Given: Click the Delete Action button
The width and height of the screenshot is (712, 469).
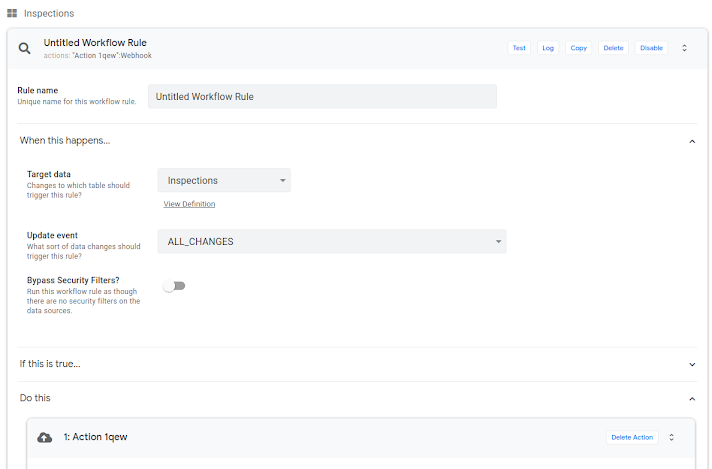Looking at the screenshot, I should pyautogui.click(x=632, y=437).
